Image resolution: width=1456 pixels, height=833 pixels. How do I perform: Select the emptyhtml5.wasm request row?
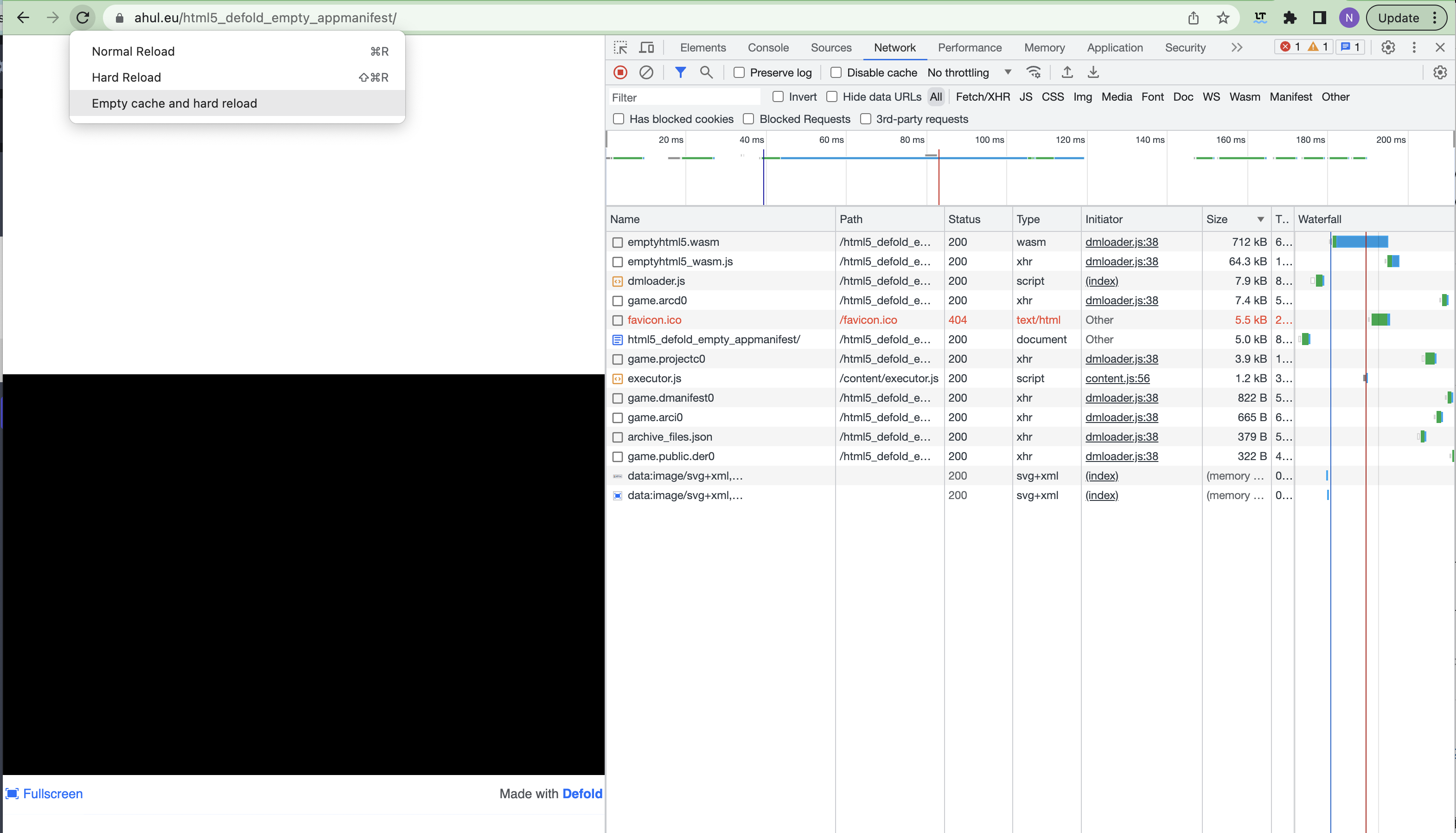1029,242
